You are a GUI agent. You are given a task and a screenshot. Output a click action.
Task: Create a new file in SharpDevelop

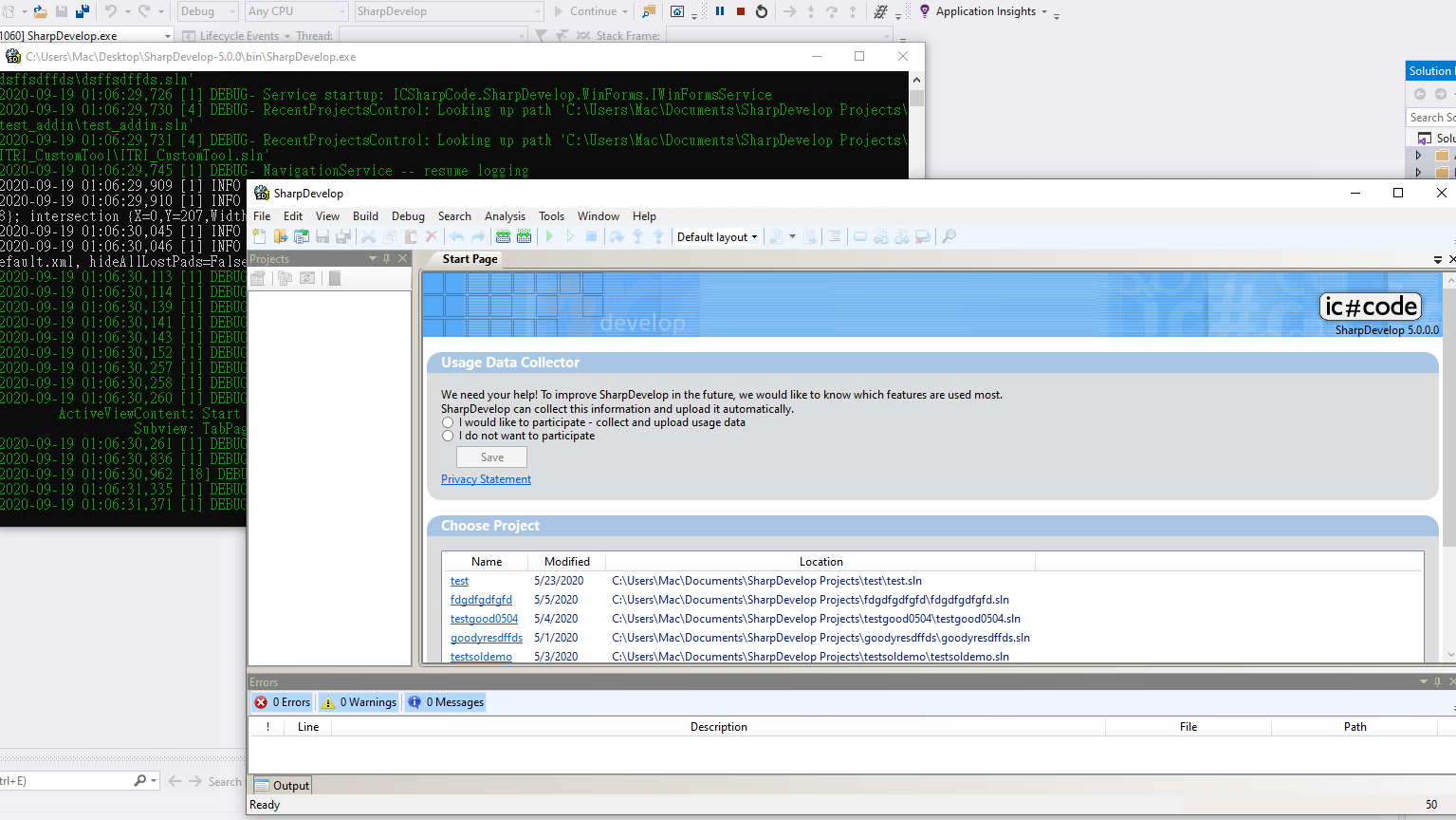pyautogui.click(x=258, y=236)
